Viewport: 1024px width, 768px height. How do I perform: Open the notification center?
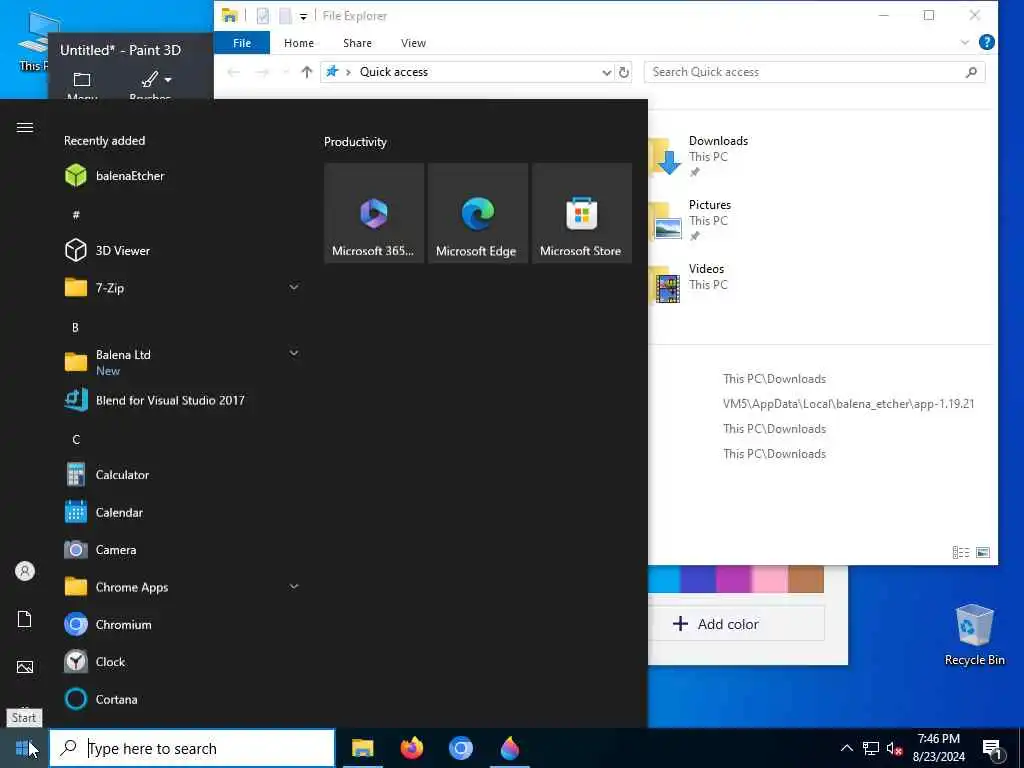(x=993, y=748)
